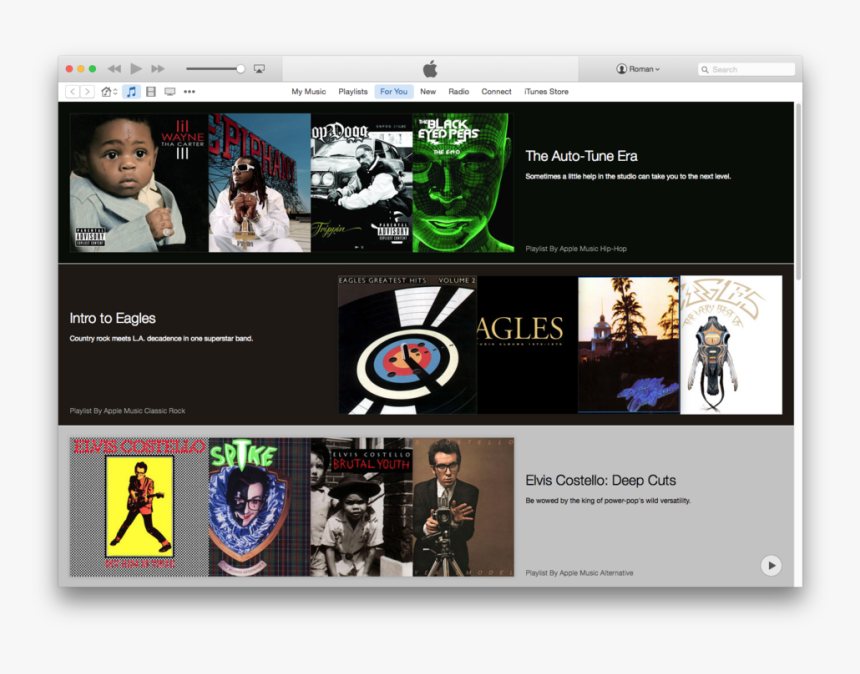Click Playlist By Apple Music Alternative

tap(579, 573)
